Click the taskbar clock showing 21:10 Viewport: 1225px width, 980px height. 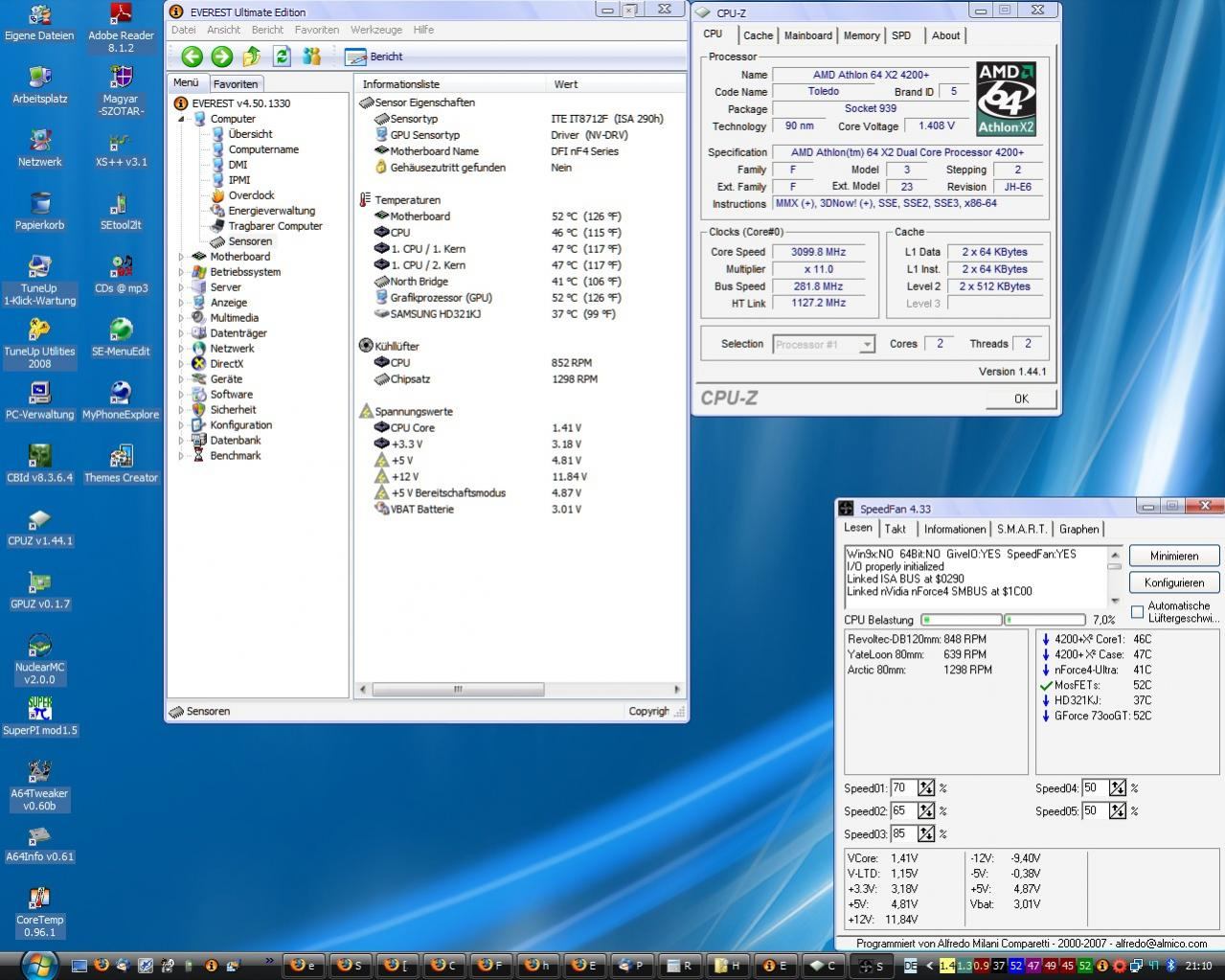coord(1198,966)
